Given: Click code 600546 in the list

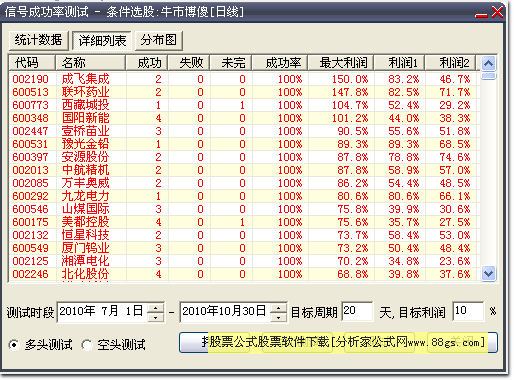Looking at the screenshot, I should pyautogui.click(x=30, y=209).
